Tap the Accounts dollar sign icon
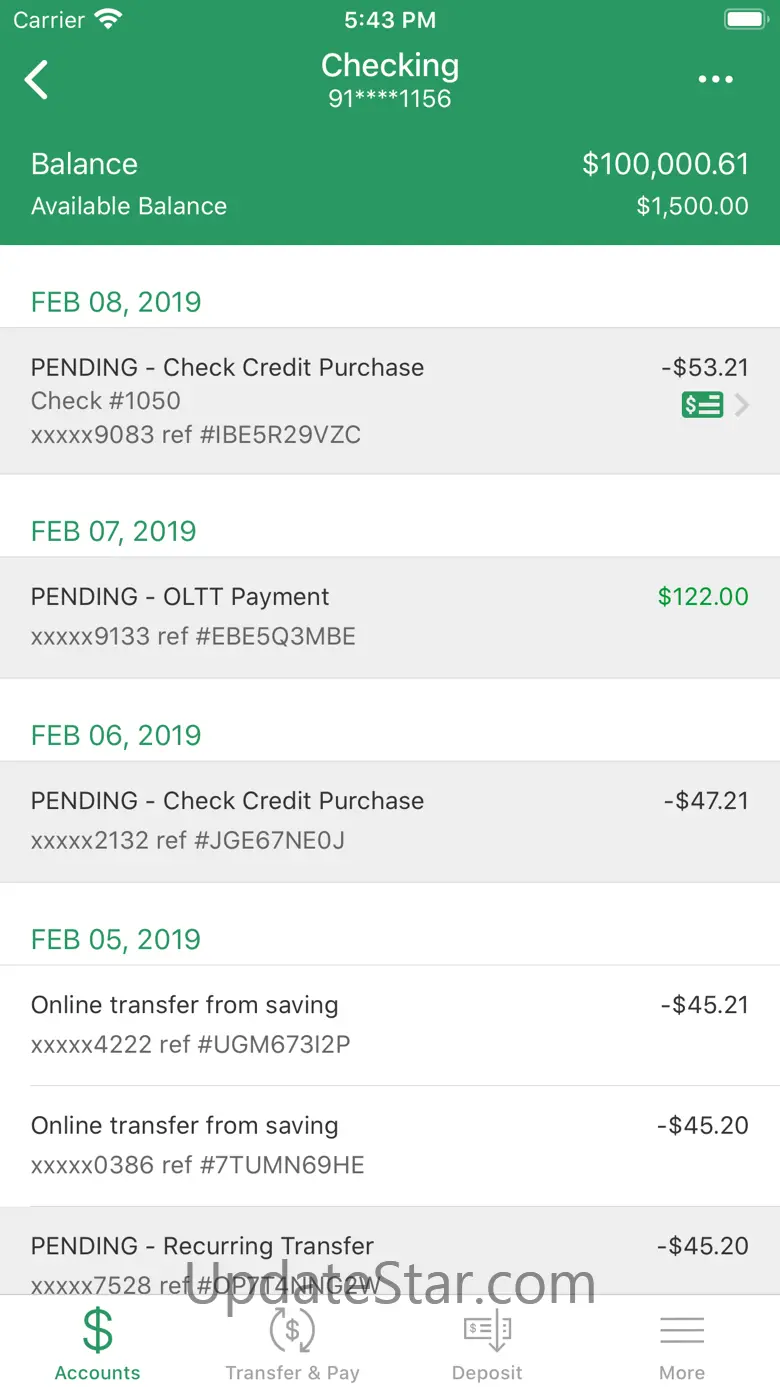This screenshot has width=780, height=1387. tap(97, 1330)
